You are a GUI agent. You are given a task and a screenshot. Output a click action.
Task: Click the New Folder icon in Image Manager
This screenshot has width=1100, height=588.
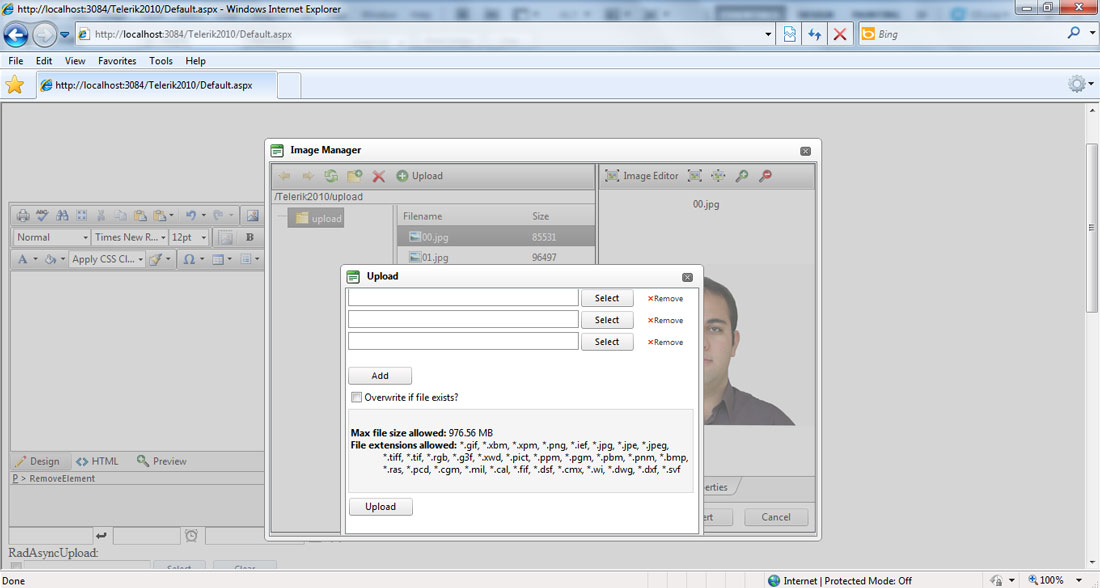click(x=354, y=176)
